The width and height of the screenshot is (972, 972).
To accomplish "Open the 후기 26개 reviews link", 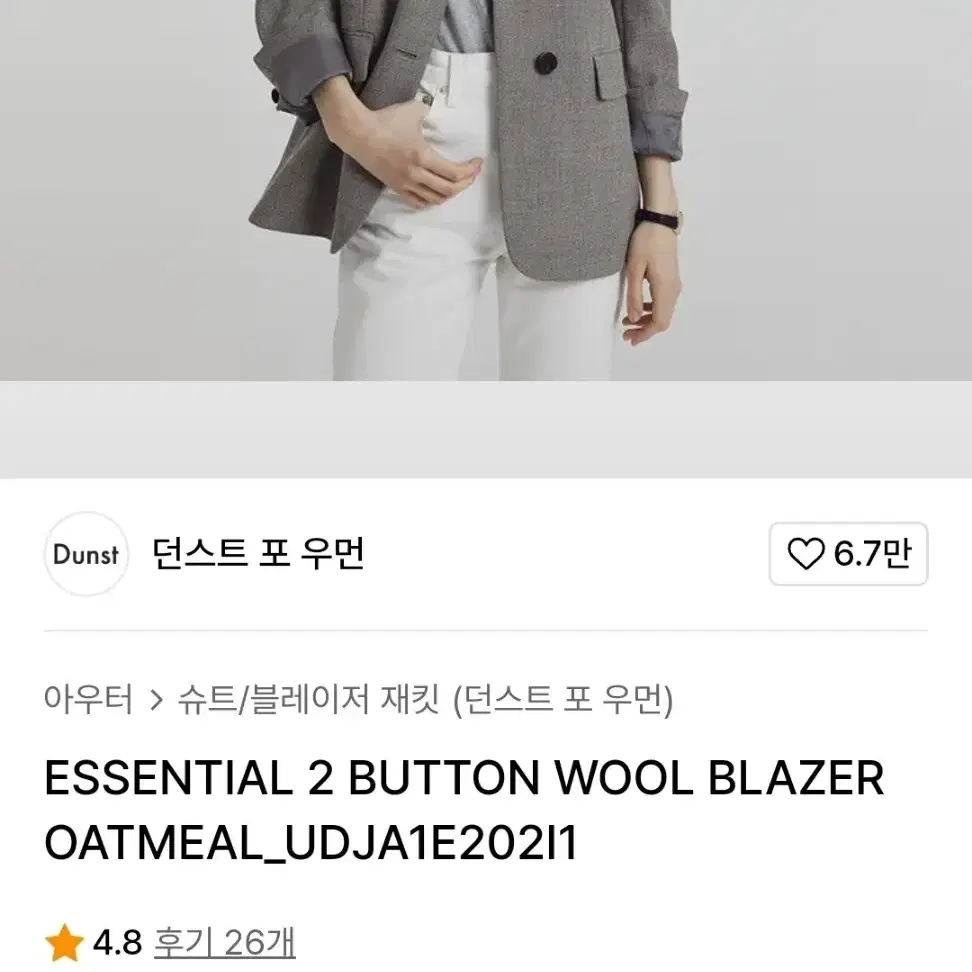I will (x=224, y=943).
